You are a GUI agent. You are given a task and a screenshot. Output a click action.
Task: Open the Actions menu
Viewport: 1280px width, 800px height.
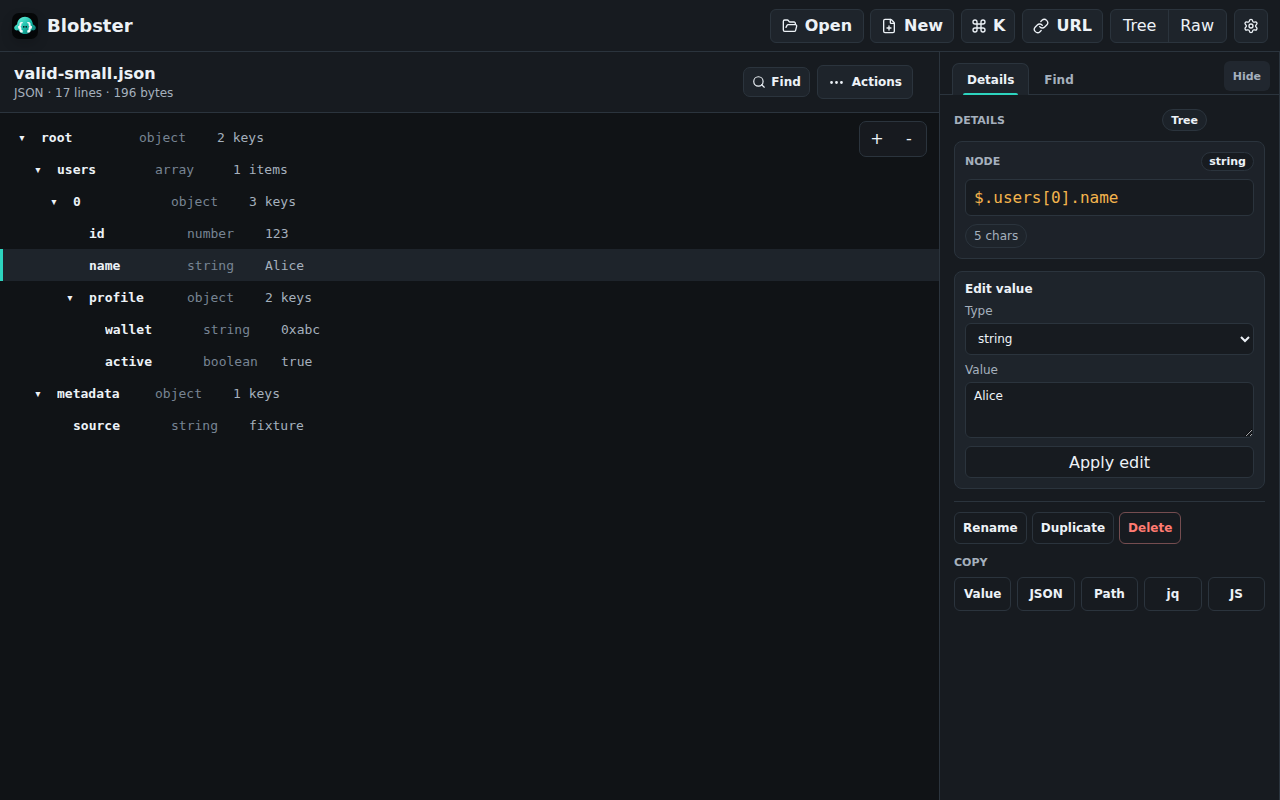click(865, 82)
